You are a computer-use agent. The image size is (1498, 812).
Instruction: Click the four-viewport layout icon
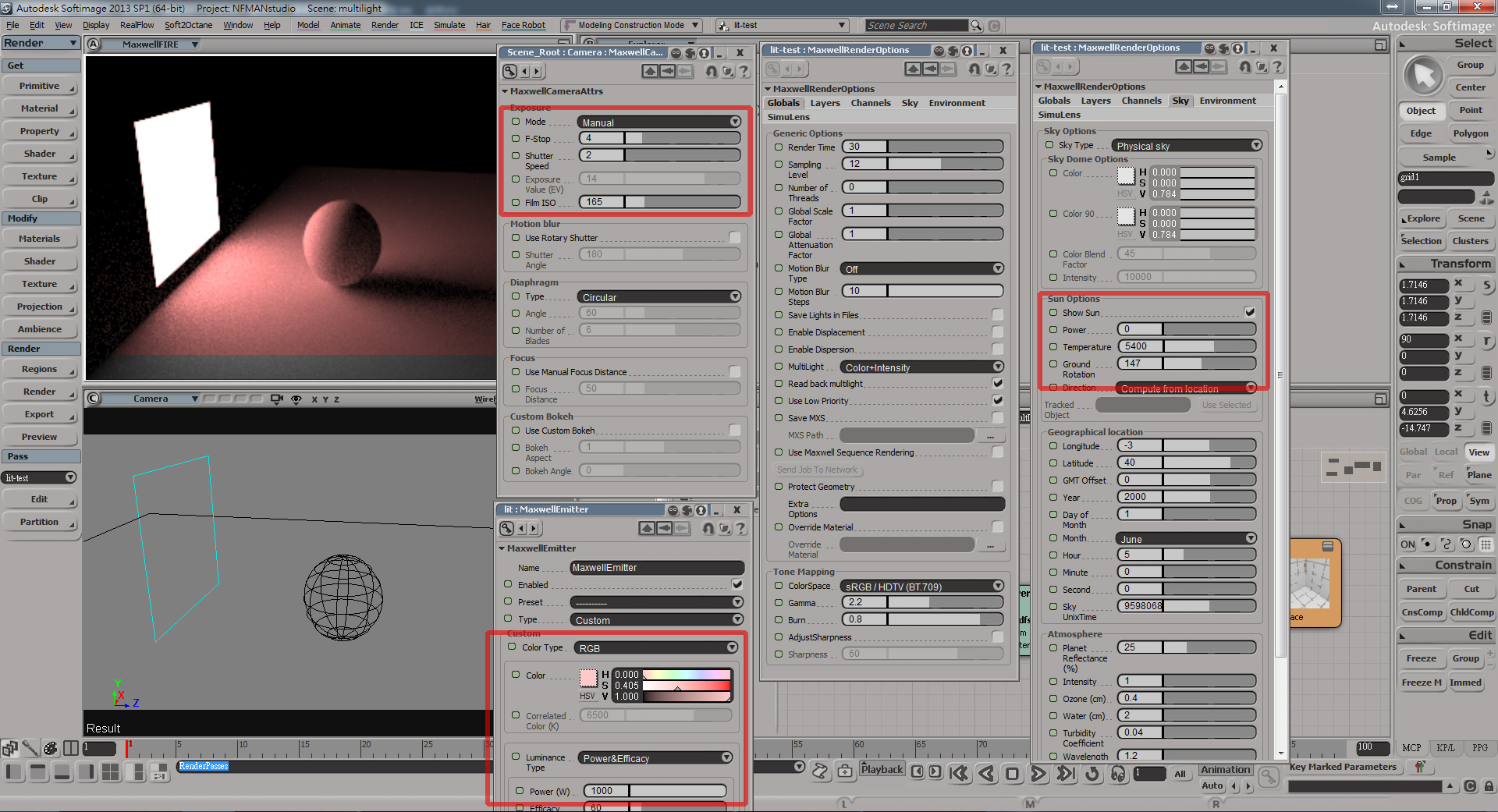point(111,772)
